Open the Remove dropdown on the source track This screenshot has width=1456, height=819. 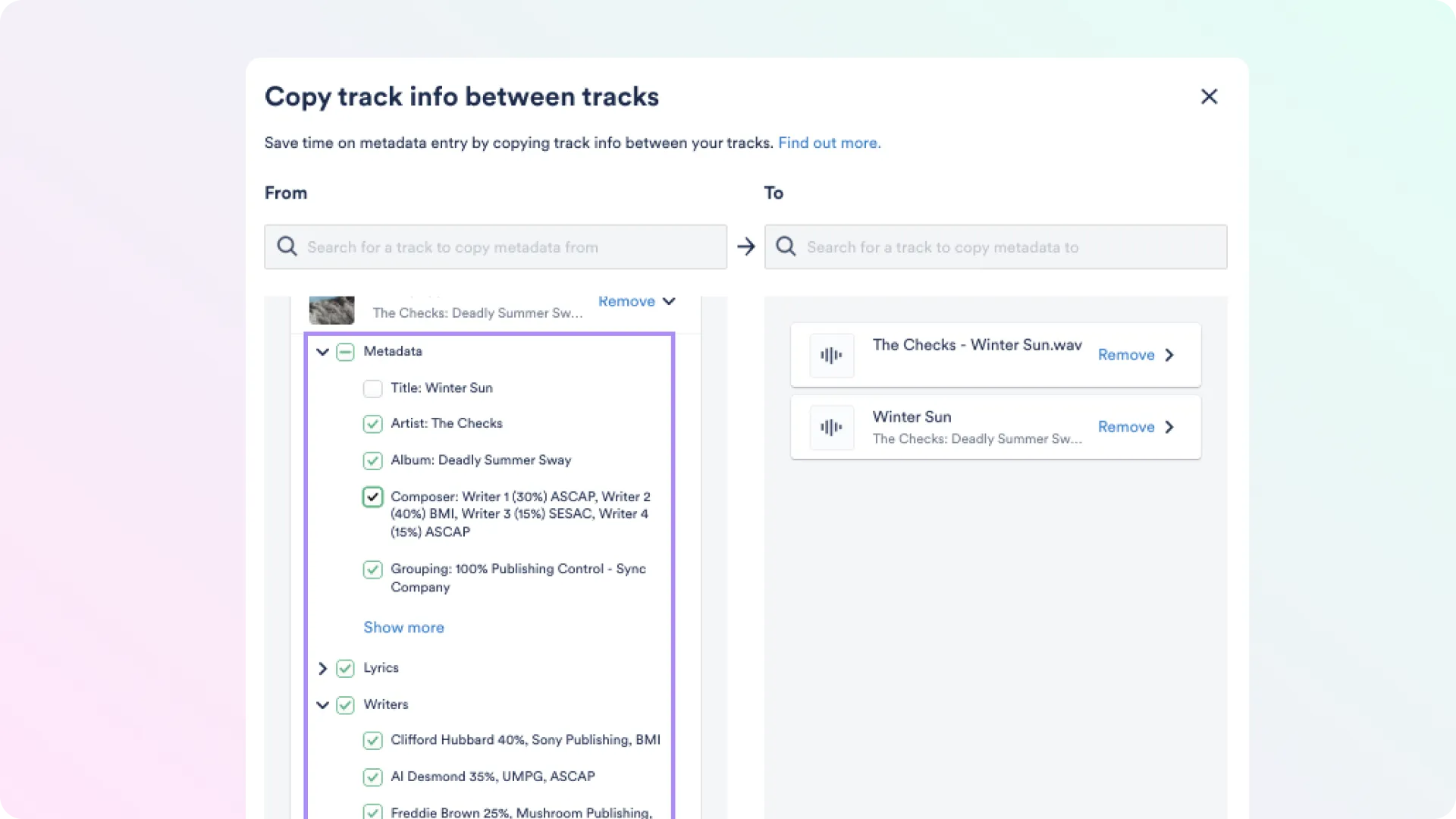(x=669, y=301)
